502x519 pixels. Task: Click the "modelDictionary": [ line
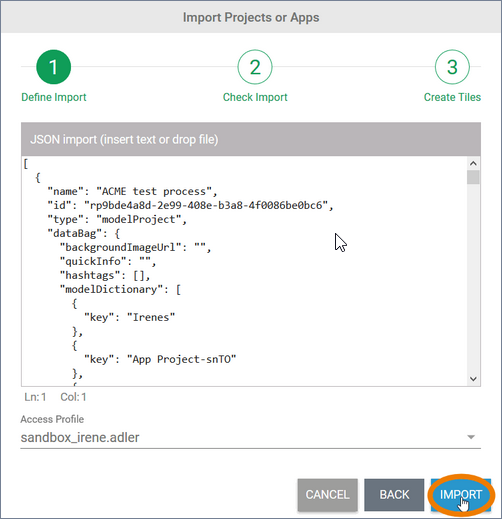120,289
